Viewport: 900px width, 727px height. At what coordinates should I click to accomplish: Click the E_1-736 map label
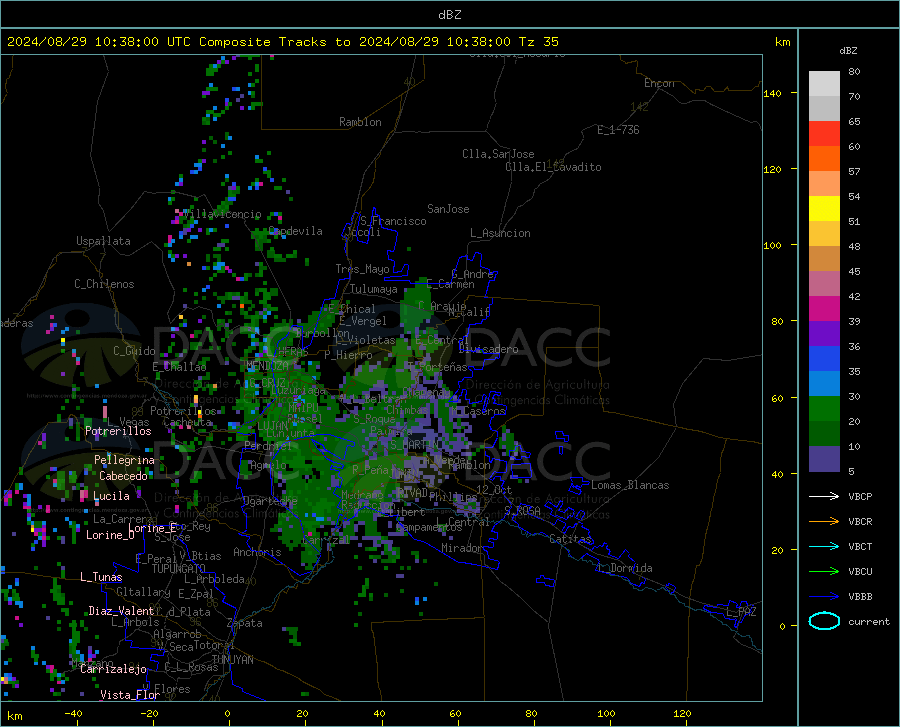pos(618,130)
